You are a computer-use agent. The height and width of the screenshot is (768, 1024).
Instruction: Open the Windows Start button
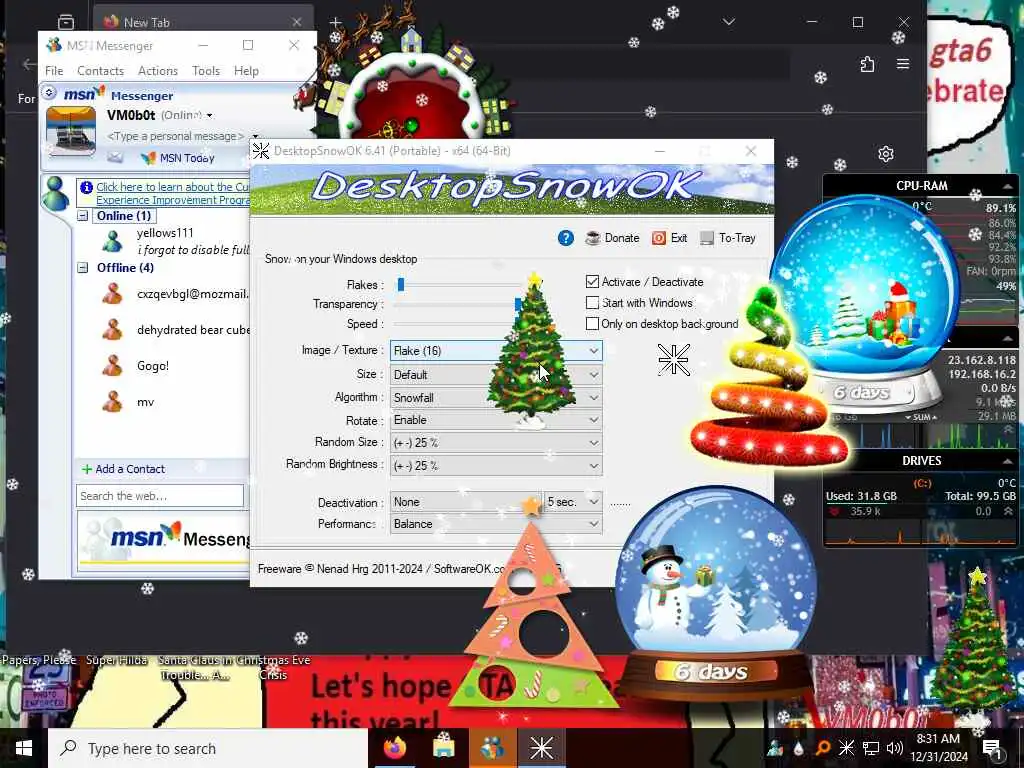coord(24,748)
